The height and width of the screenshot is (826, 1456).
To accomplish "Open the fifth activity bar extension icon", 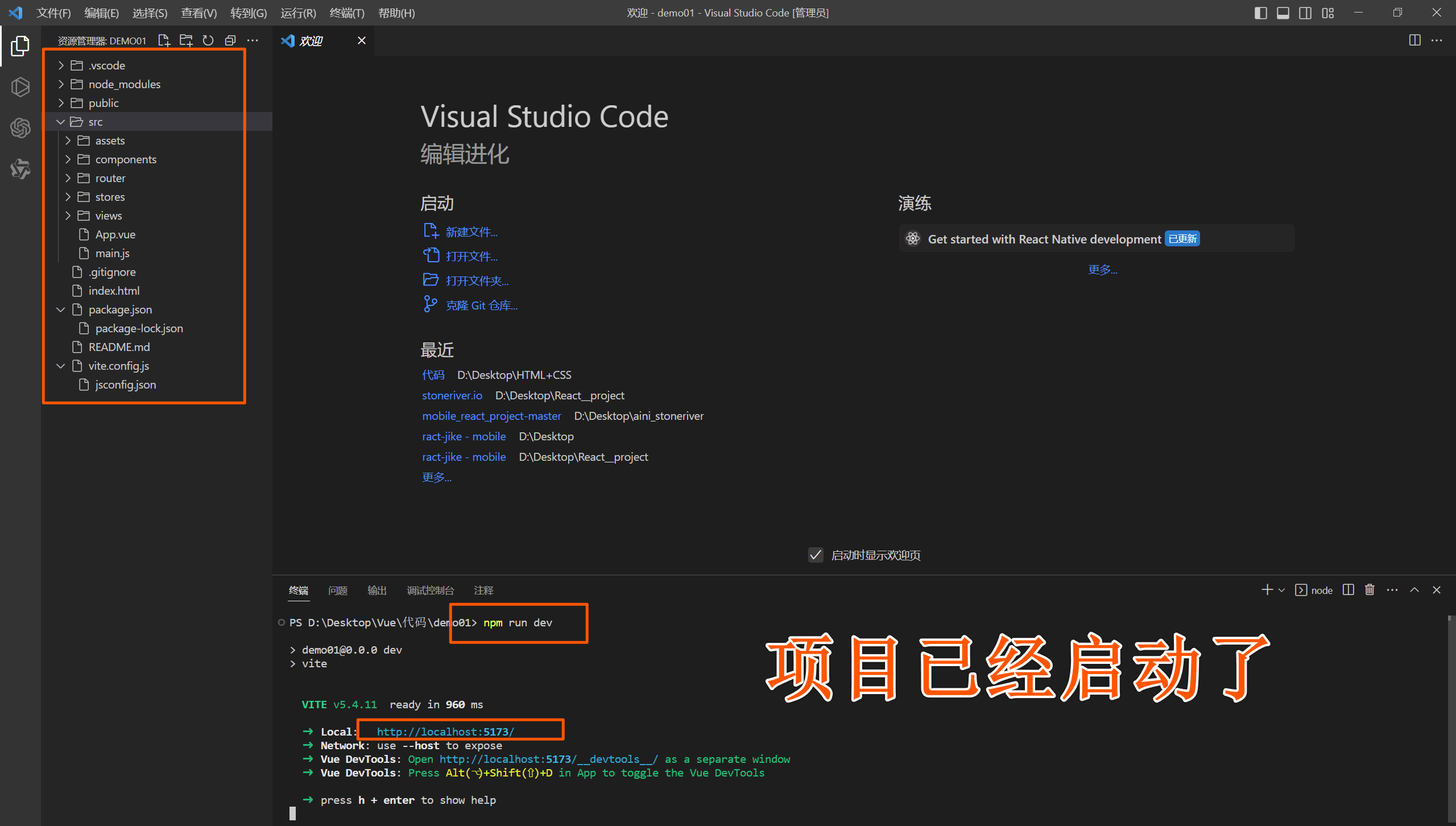I will click(x=20, y=169).
